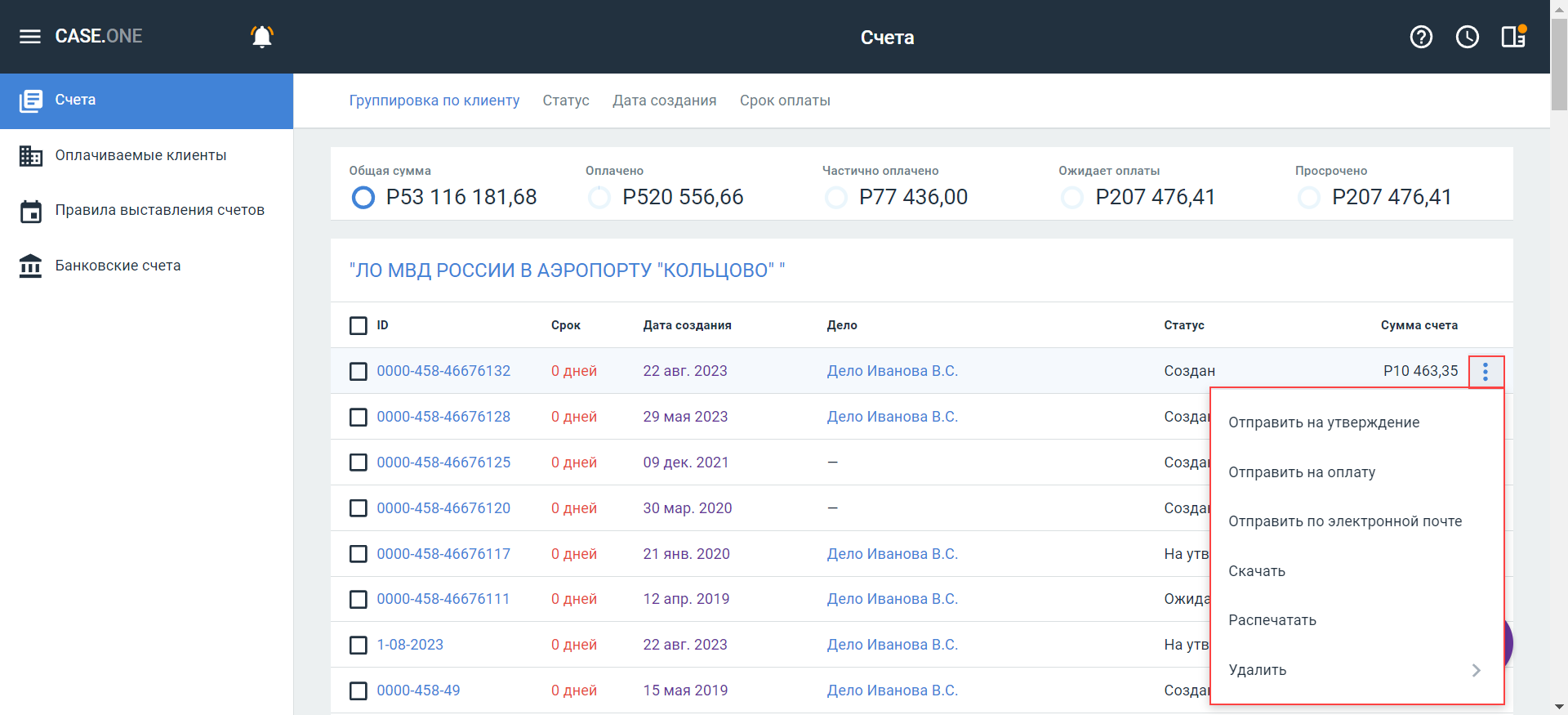Tick the select-all checkbox next to ID
This screenshot has width=1568, height=715.
(359, 326)
